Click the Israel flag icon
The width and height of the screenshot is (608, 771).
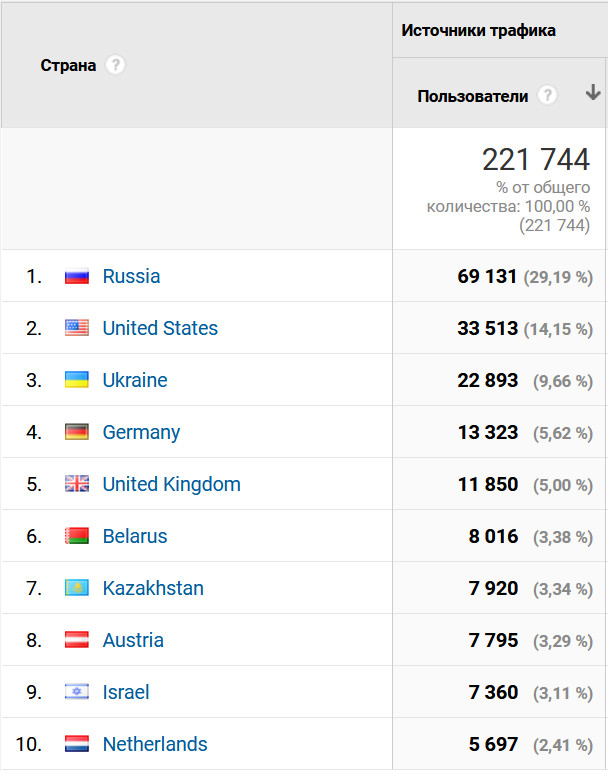click(x=77, y=692)
